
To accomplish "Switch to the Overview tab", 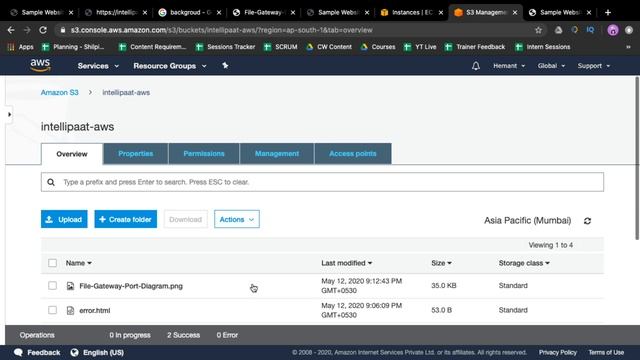I will [x=72, y=154].
